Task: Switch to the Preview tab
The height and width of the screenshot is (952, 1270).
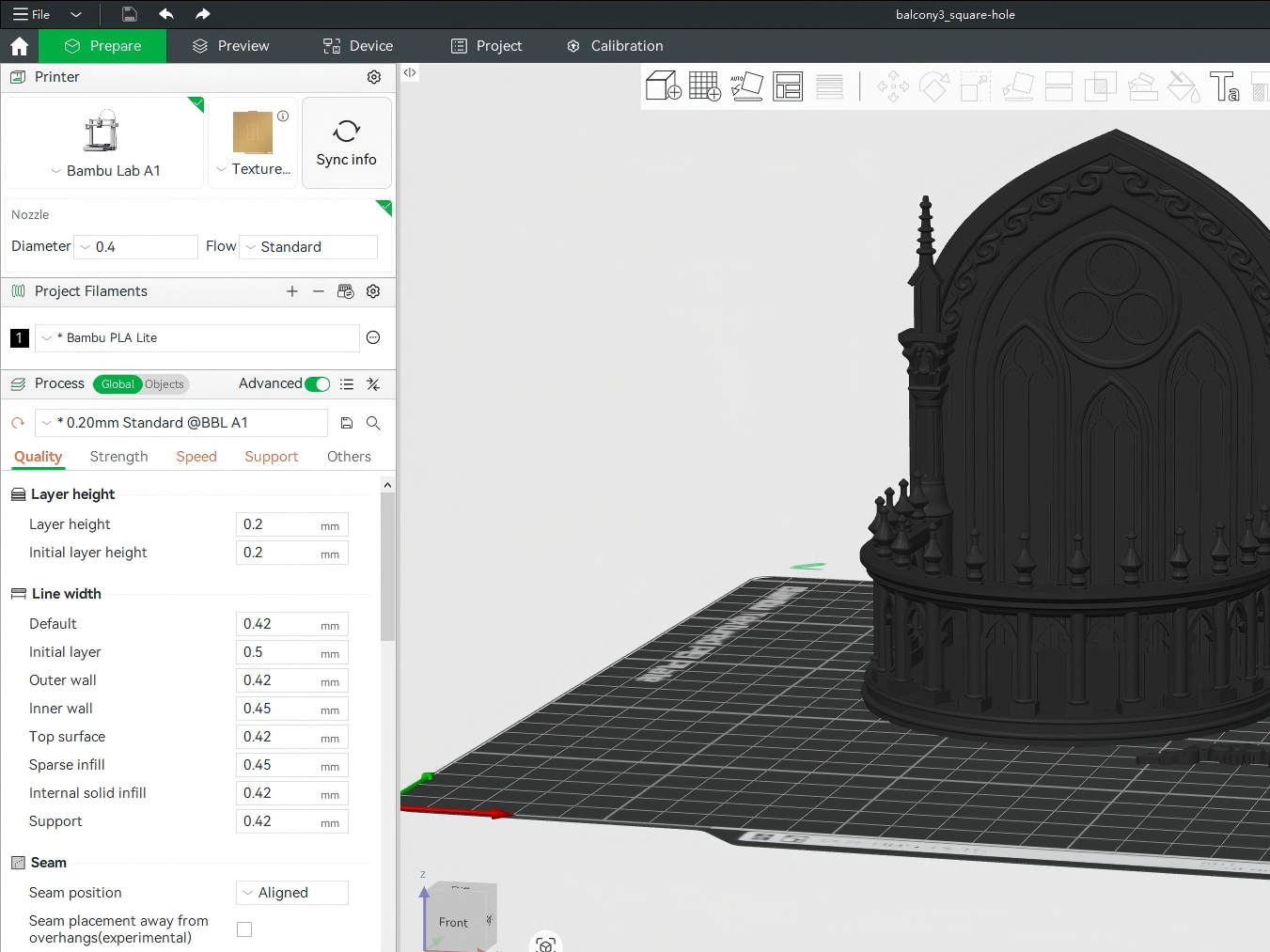Action: [230, 46]
